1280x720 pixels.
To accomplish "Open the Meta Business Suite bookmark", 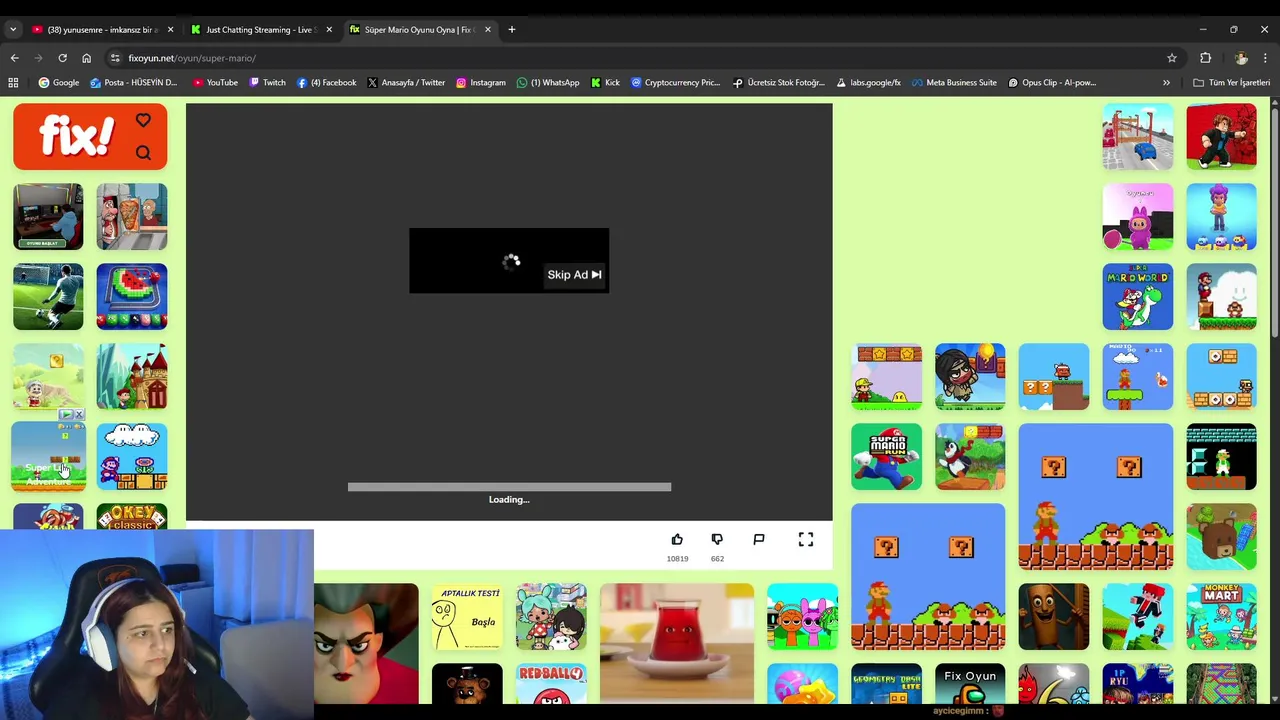I will (x=954, y=83).
